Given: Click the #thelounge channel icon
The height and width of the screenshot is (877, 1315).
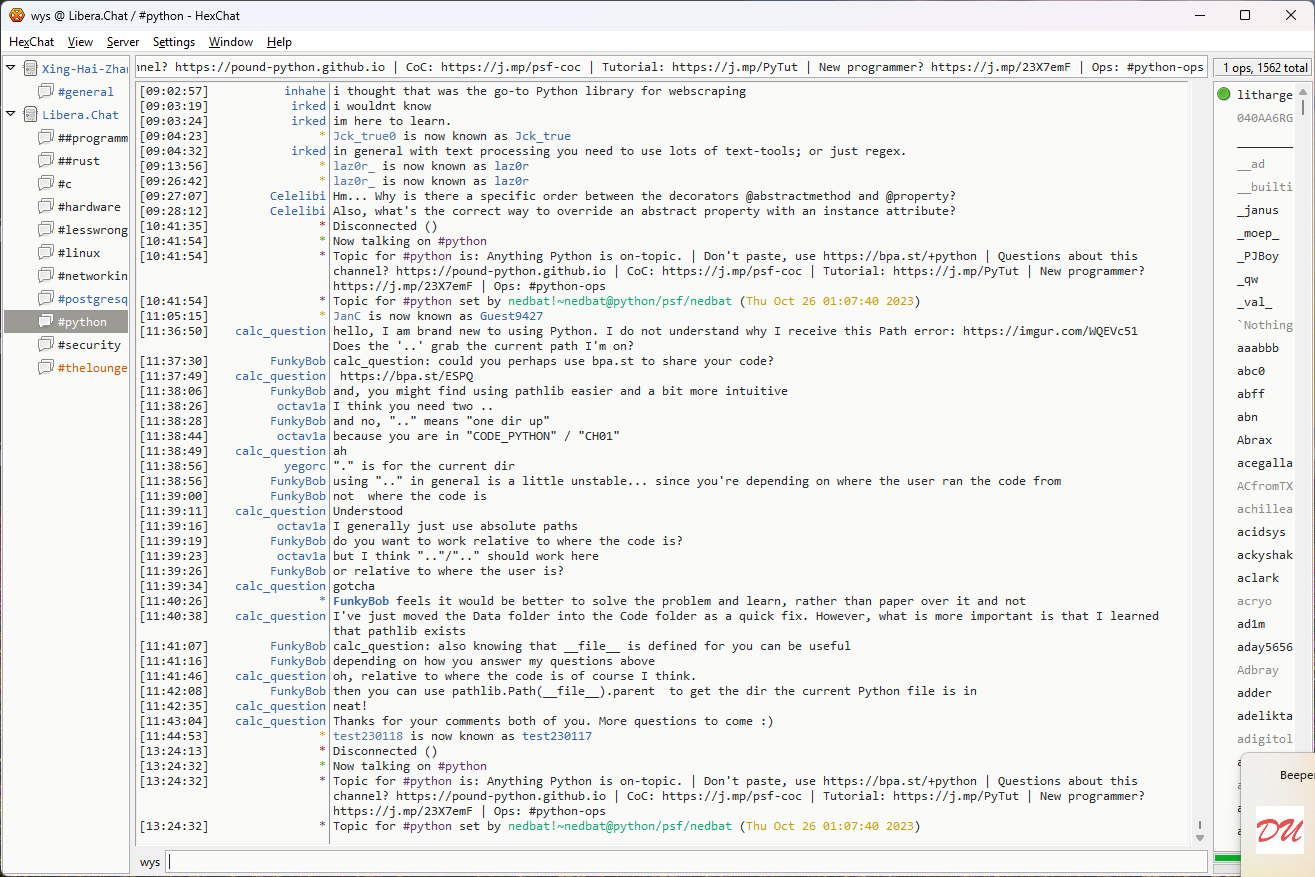Looking at the screenshot, I should point(46,368).
